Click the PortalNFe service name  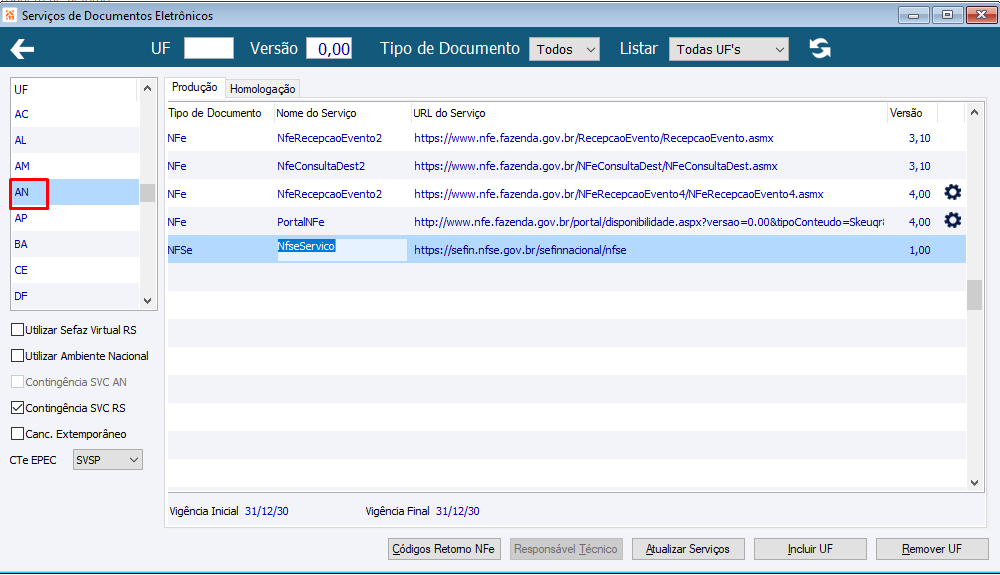(x=300, y=222)
